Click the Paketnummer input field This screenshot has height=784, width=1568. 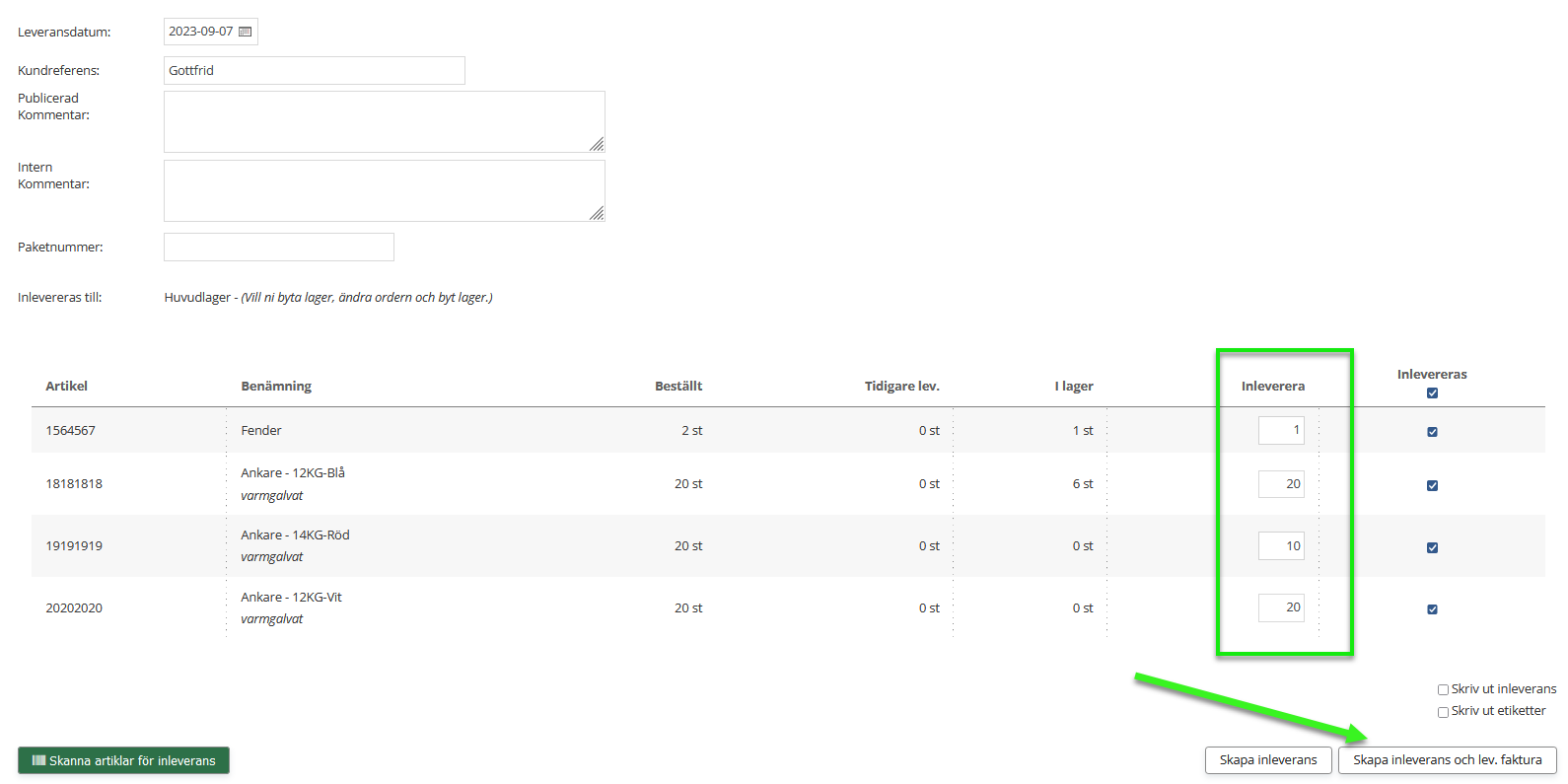click(278, 248)
